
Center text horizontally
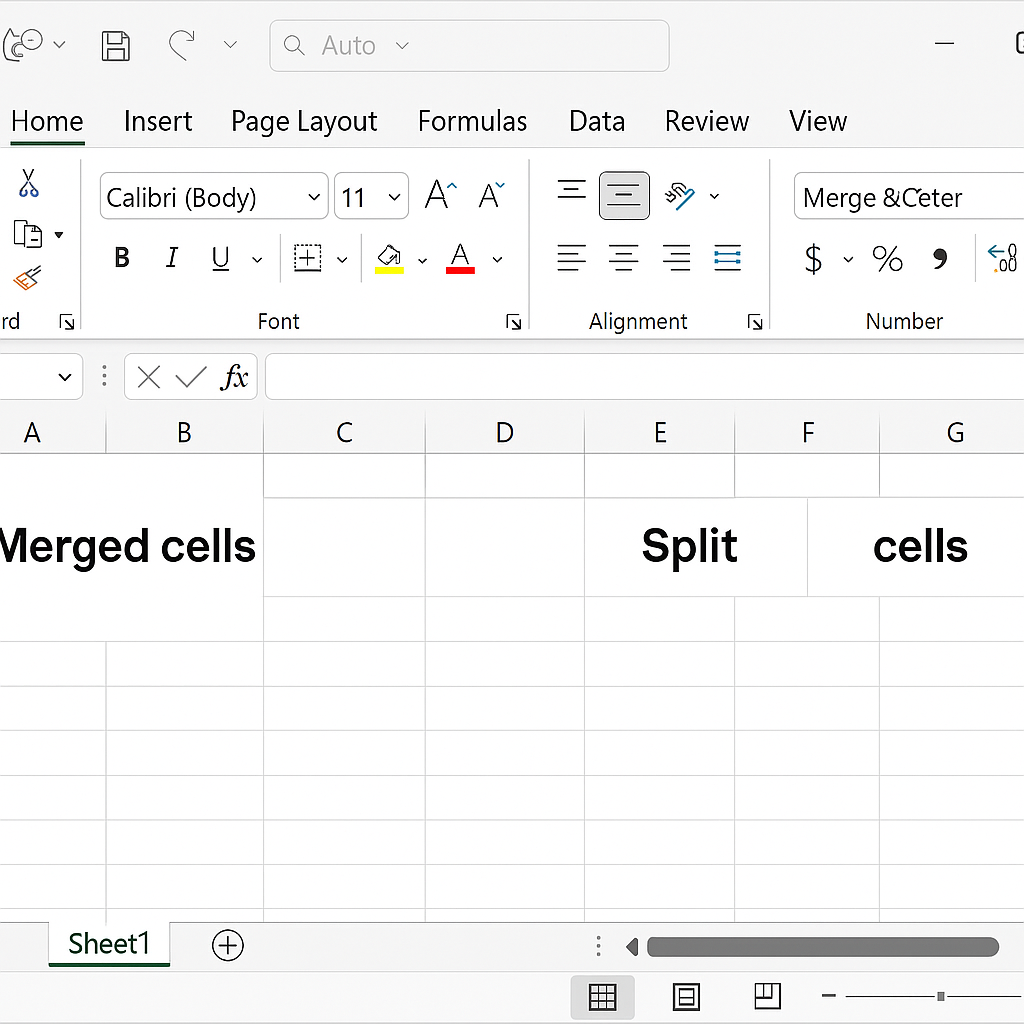point(624,258)
